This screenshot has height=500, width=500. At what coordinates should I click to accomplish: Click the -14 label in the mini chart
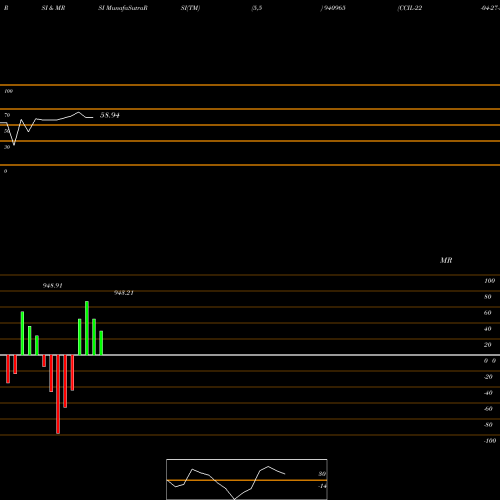tap(322, 486)
